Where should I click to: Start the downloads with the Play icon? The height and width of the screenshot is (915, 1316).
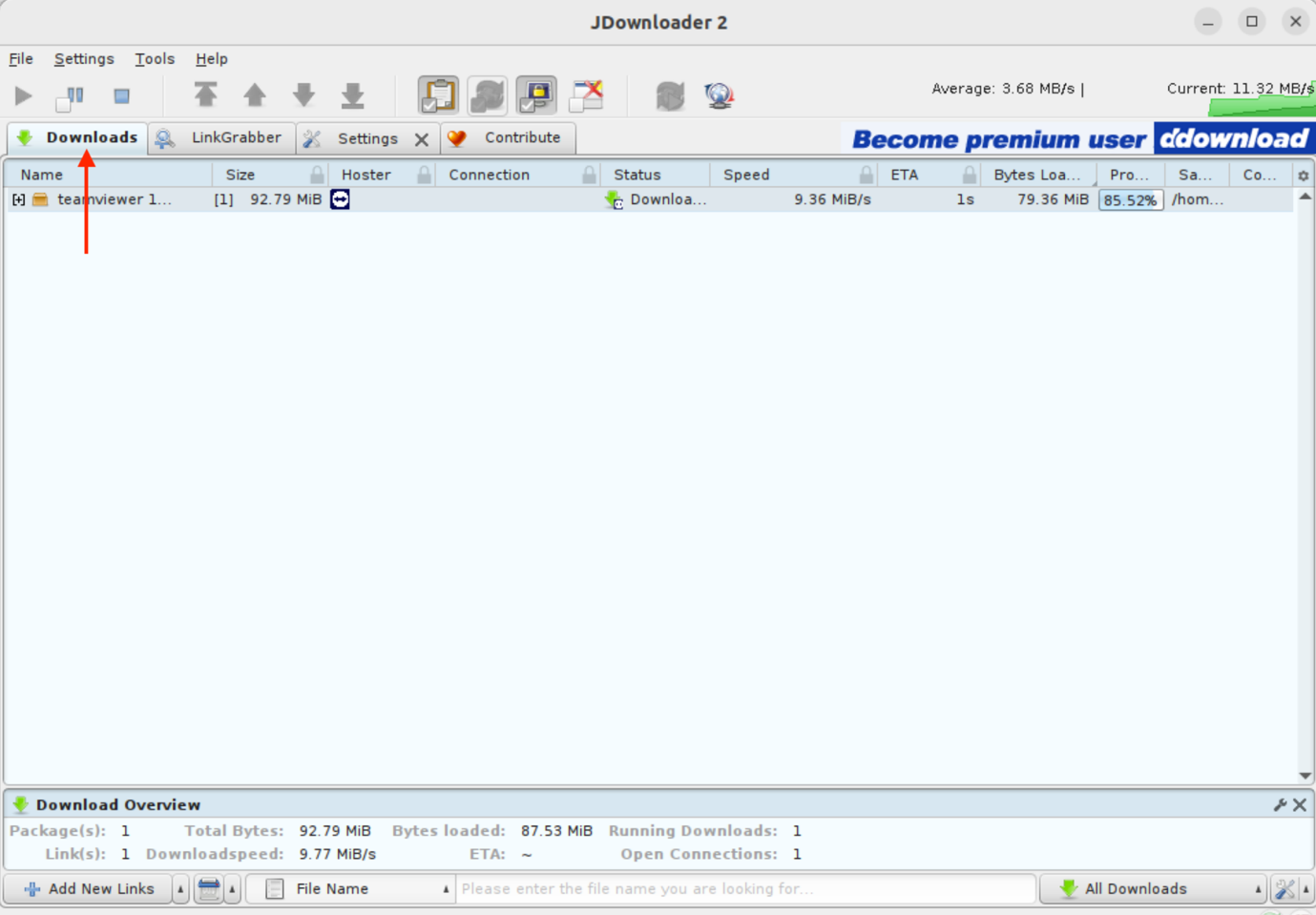click(23, 95)
